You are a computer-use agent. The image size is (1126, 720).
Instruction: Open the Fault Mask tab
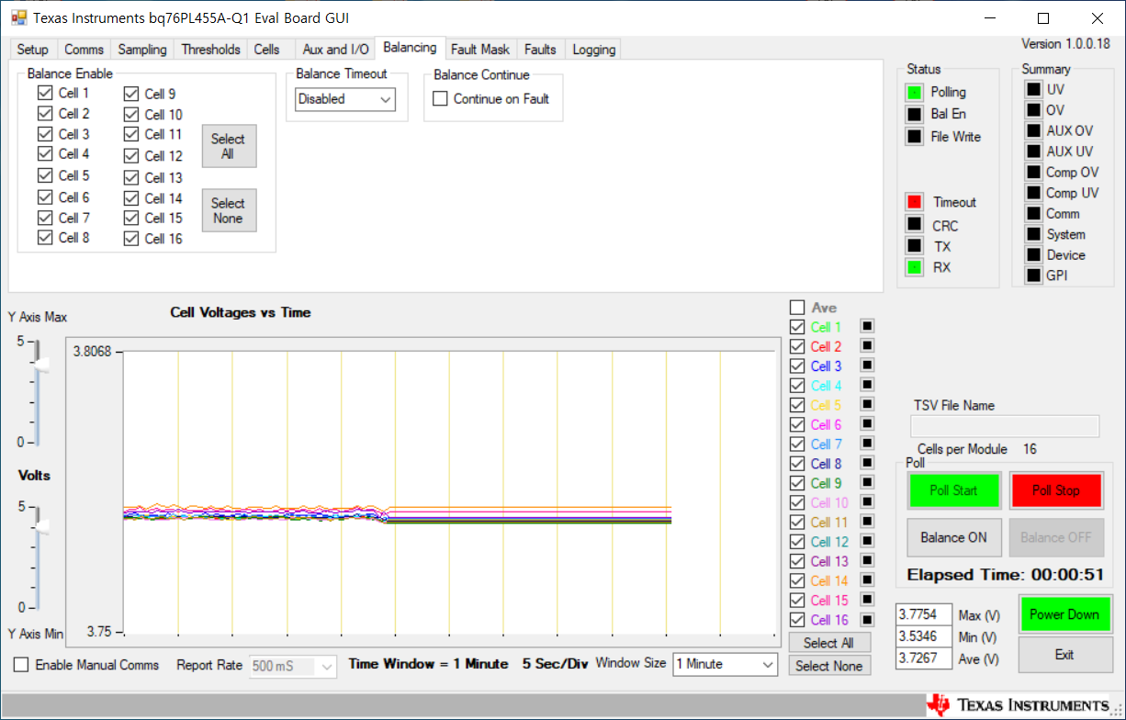[x=480, y=50]
